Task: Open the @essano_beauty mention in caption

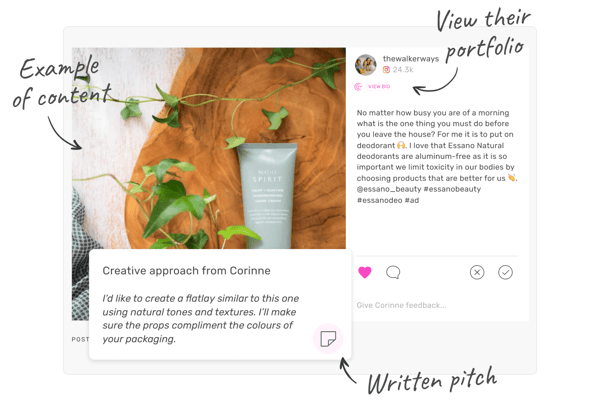Action: pyautogui.click(x=389, y=189)
